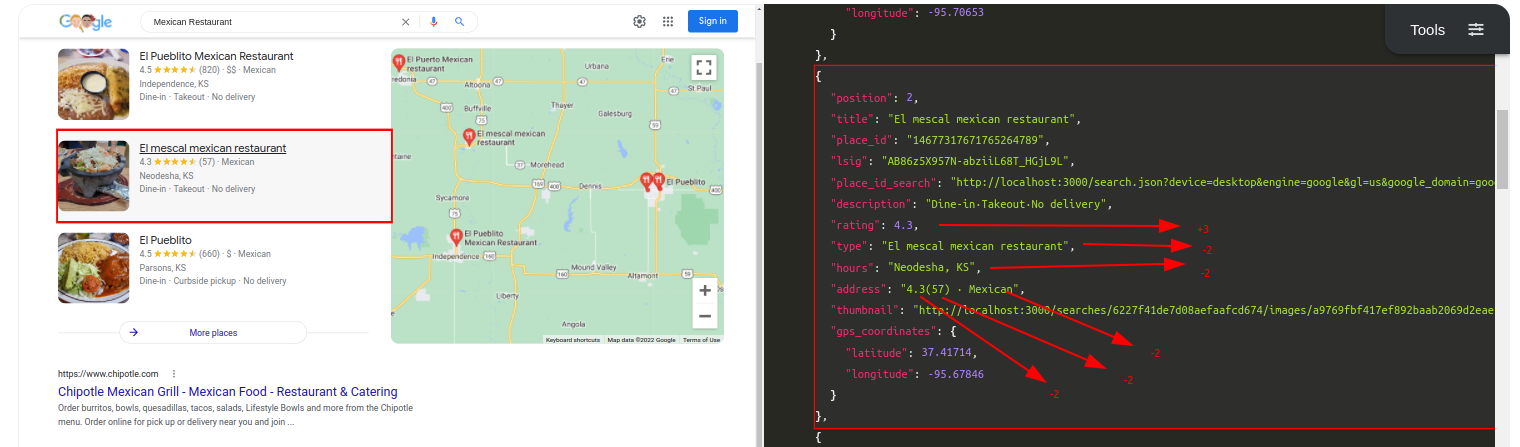The width and height of the screenshot is (1520, 447).
Task: Zoom in the map with plus icon
Action: click(x=705, y=291)
